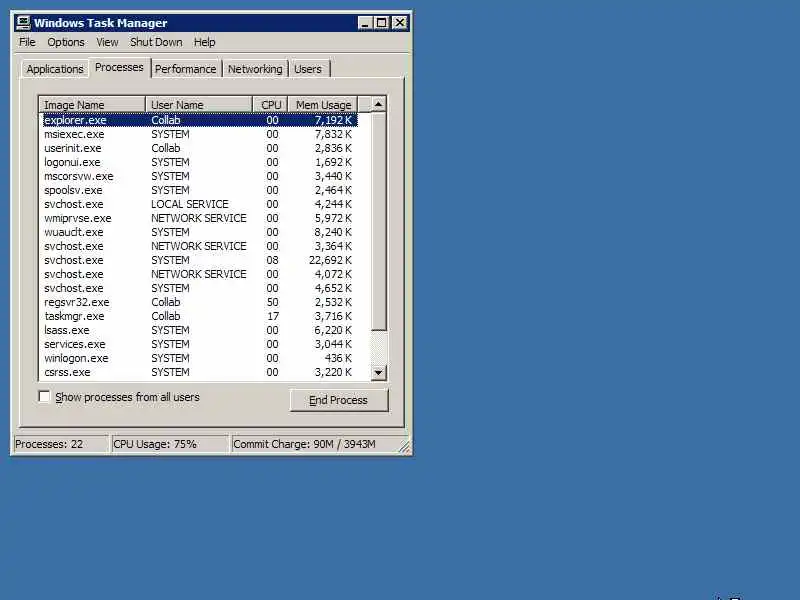This screenshot has width=800, height=600.
Task: Maximize the Windows Task Manager window
Action: coord(382,23)
